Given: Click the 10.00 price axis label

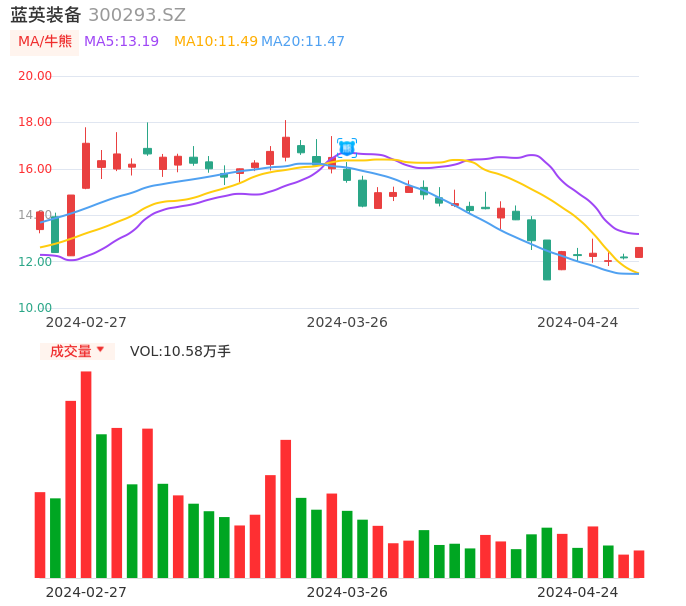Looking at the screenshot, I should click(35, 308).
